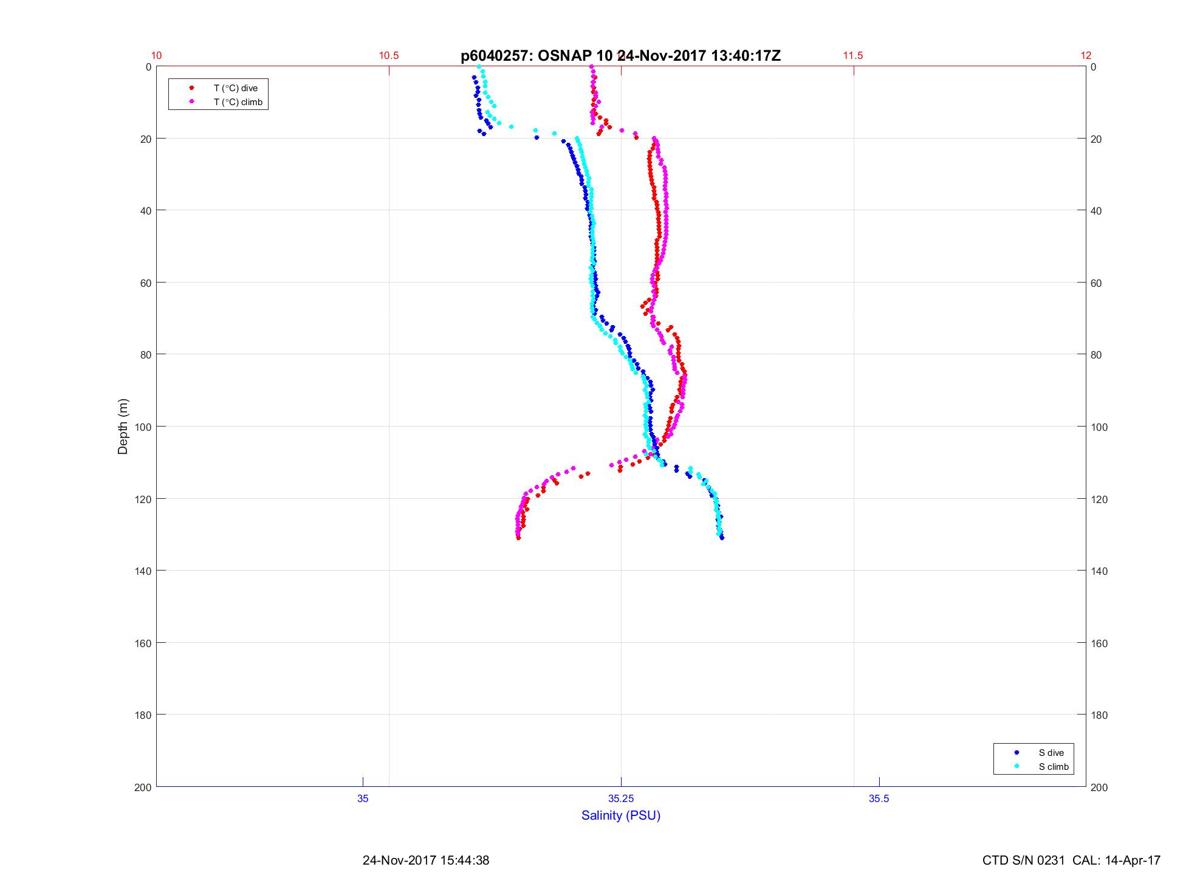Click the timestamp 24-Nov-2017 15:44:38

[x=425, y=860]
